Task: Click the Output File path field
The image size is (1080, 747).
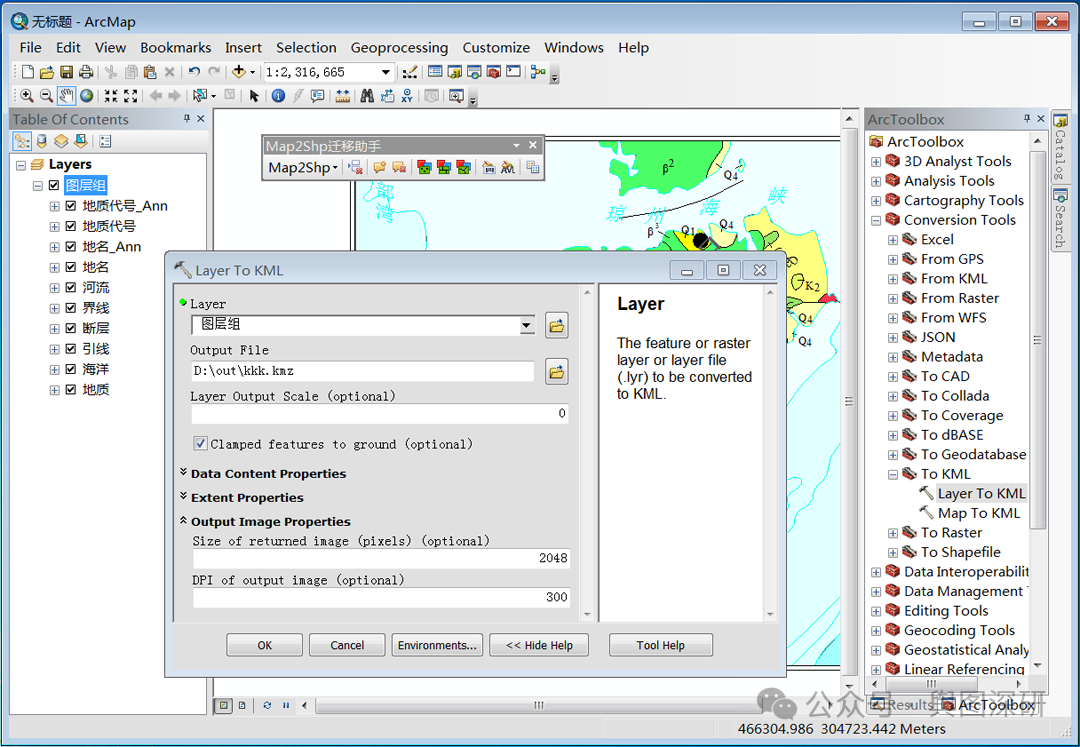Action: click(363, 371)
